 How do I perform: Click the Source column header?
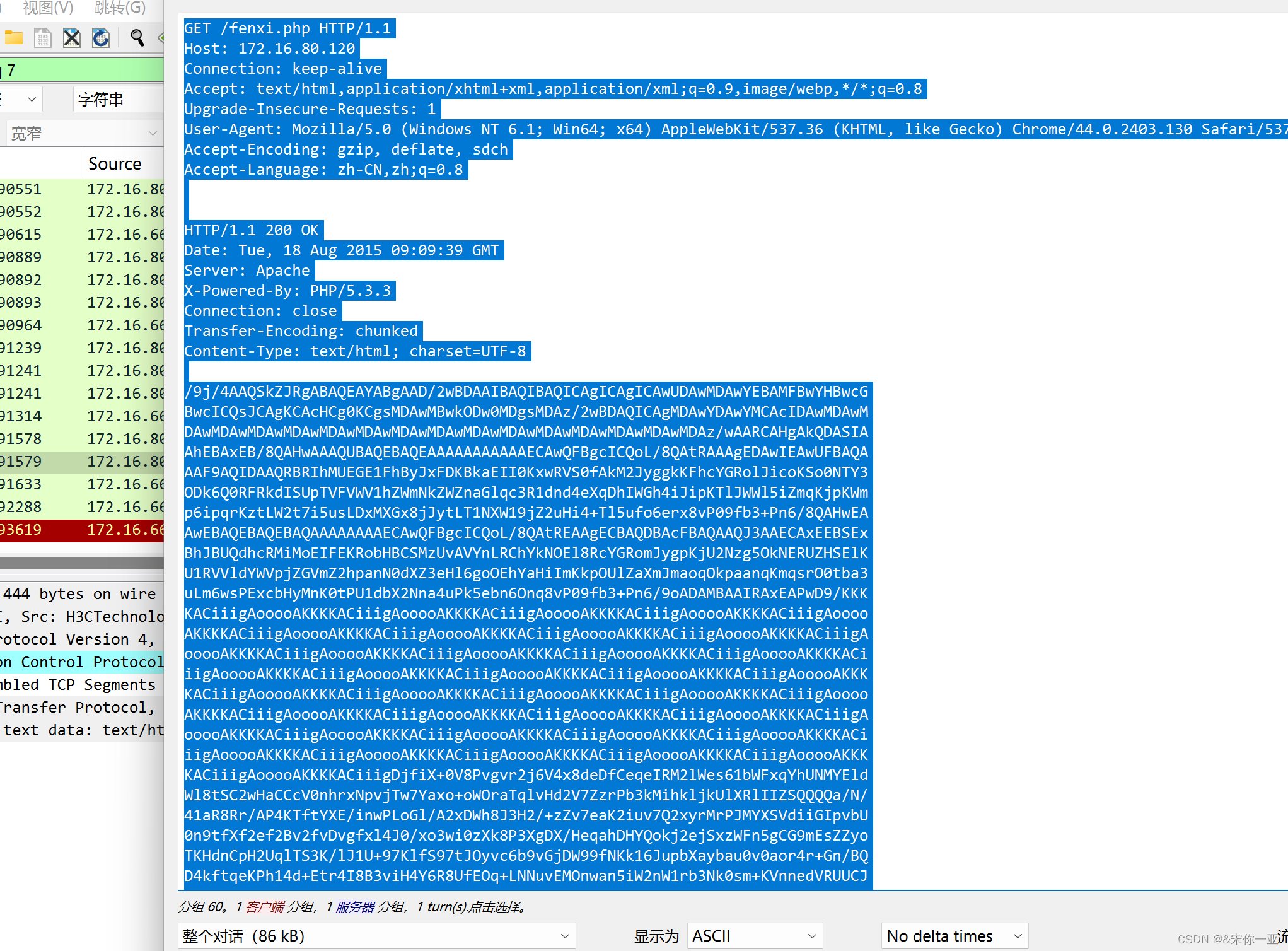tap(115, 164)
